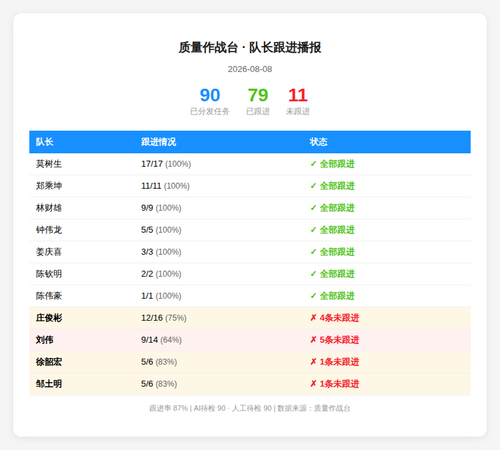500x450 pixels.
Task: Click 全部跟进 status for 郑乘坤
Action: tap(332, 186)
